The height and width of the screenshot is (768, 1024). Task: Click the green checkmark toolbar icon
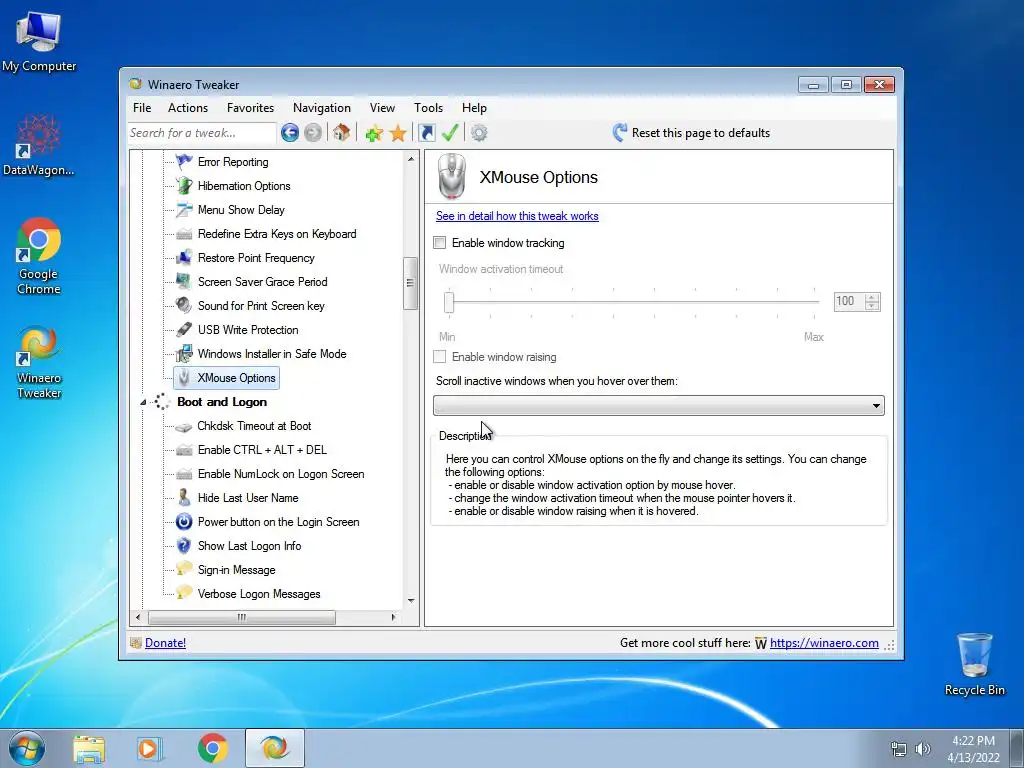coord(450,133)
